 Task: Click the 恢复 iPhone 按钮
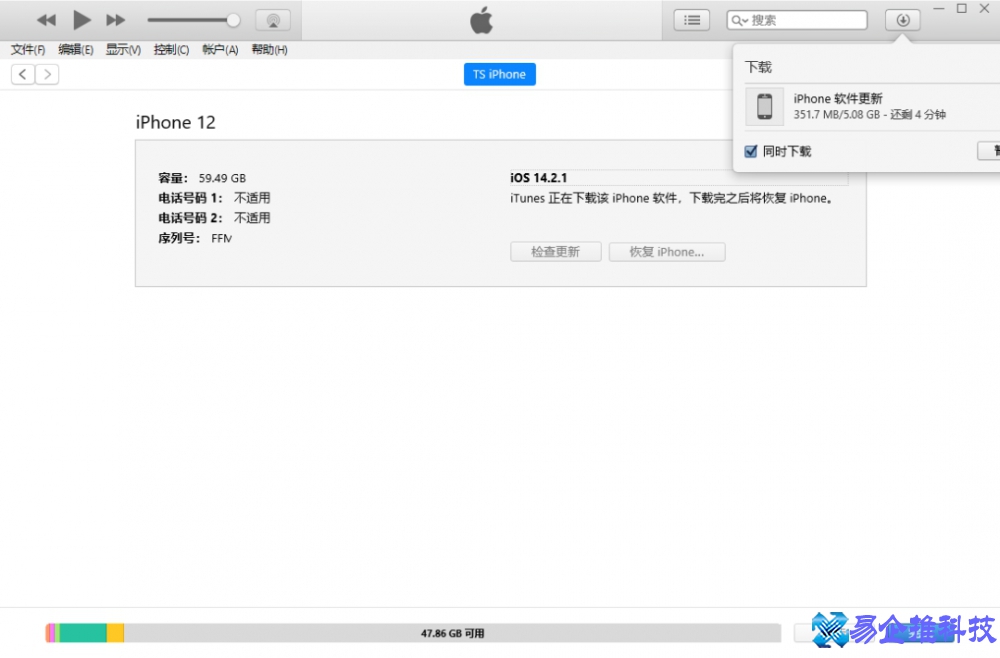click(x=666, y=251)
